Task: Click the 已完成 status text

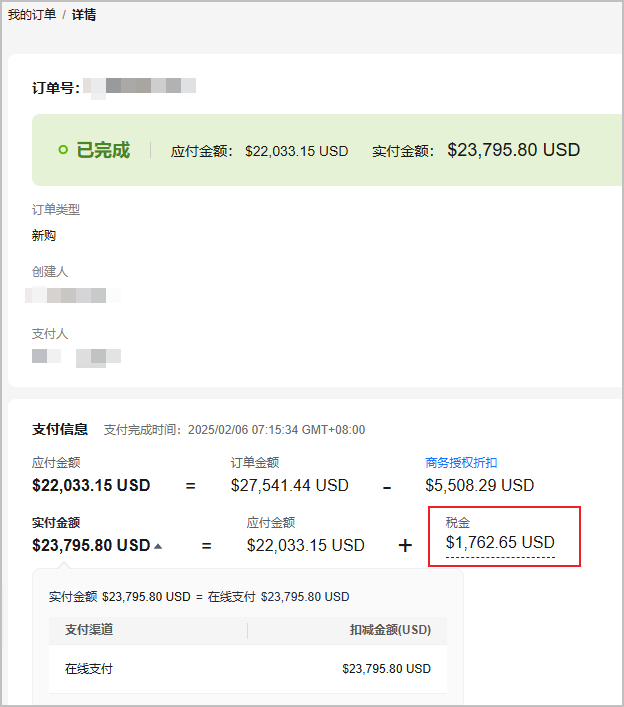Action: click(103, 150)
